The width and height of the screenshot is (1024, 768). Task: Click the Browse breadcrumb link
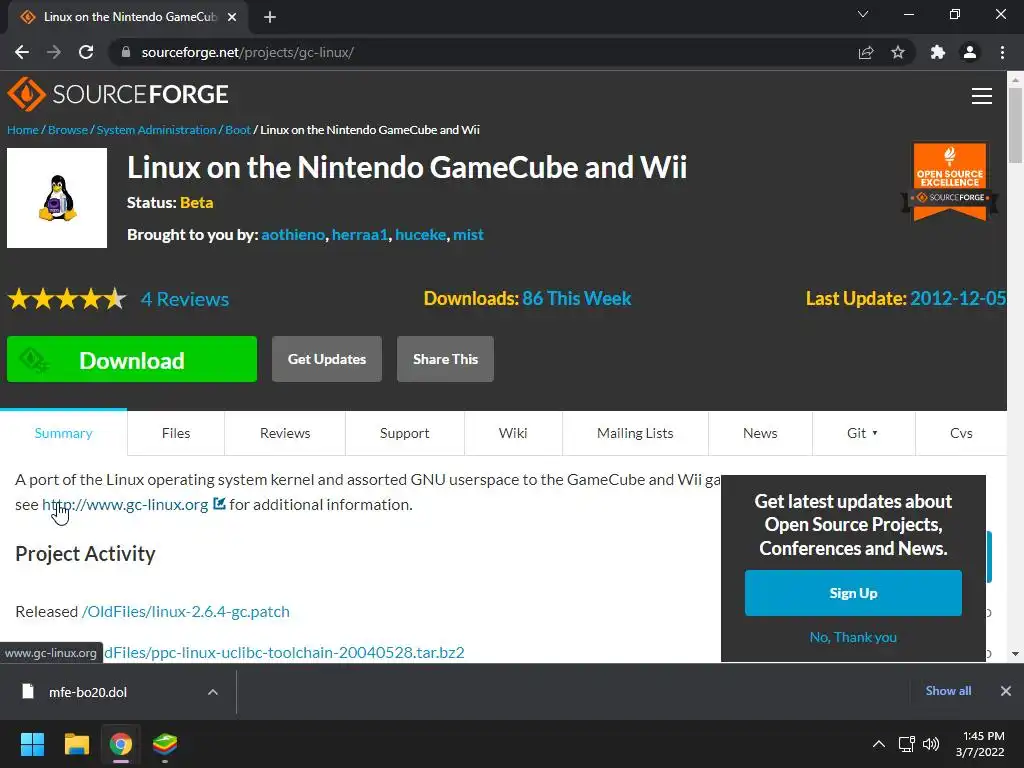pyautogui.click(x=68, y=130)
